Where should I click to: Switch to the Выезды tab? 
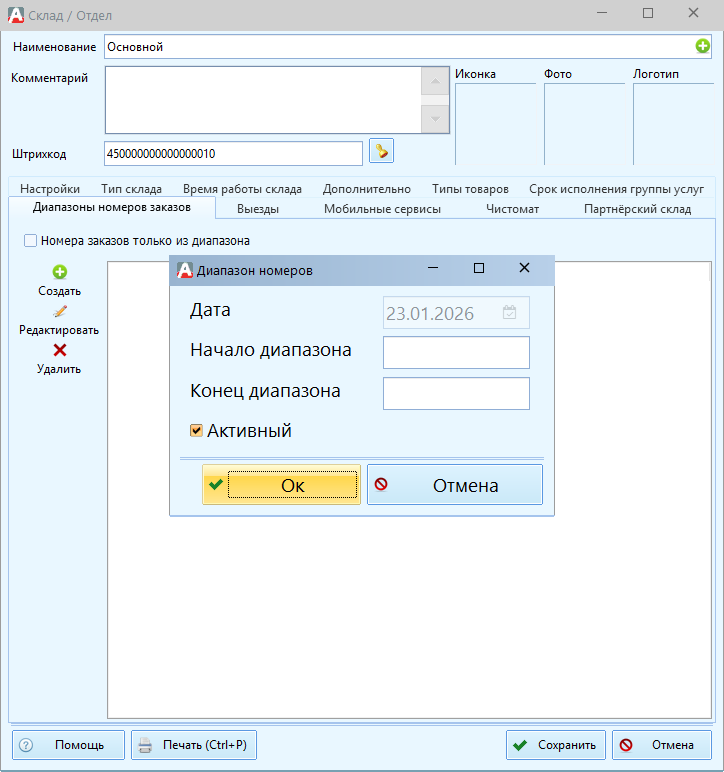tap(258, 209)
